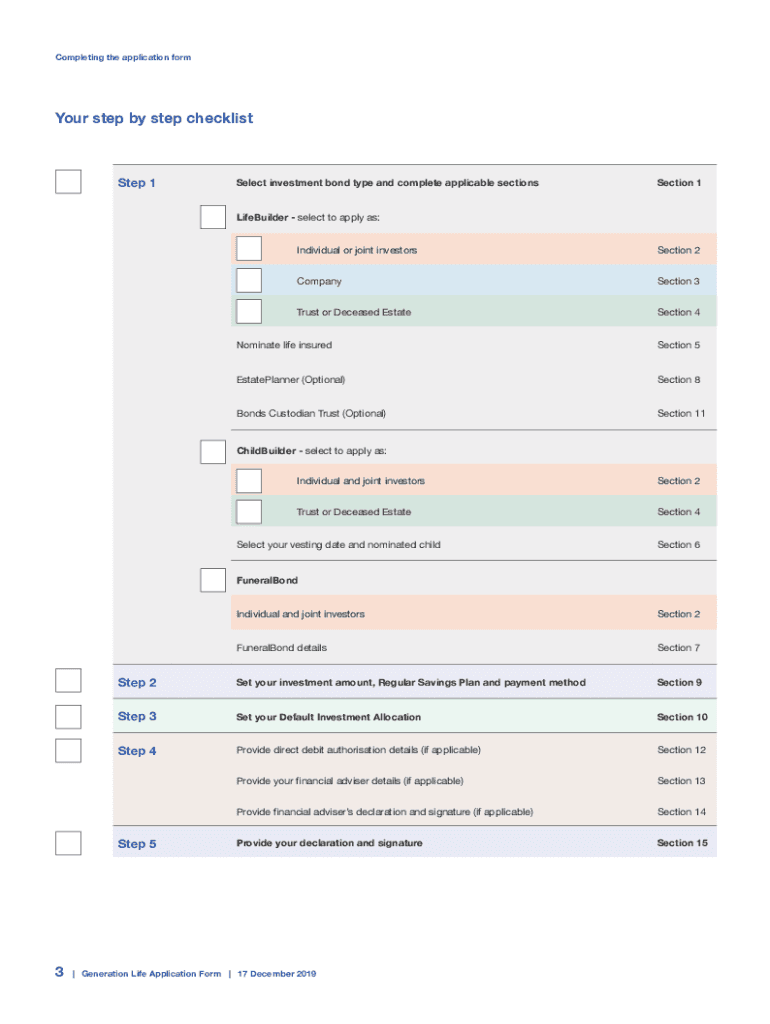Image resolution: width=770 pixels, height=1024 pixels.
Task: Select the FuneralBond checkbox
Action: pyautogui.click(x=213, y=580)
